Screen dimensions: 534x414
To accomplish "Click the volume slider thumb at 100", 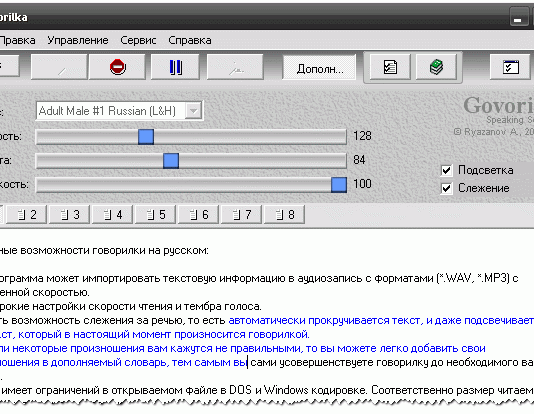I will (339, 185).
